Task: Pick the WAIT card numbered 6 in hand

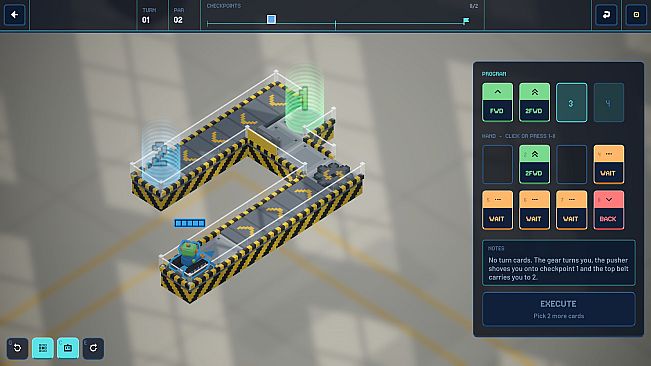Action: click(534, 210)
